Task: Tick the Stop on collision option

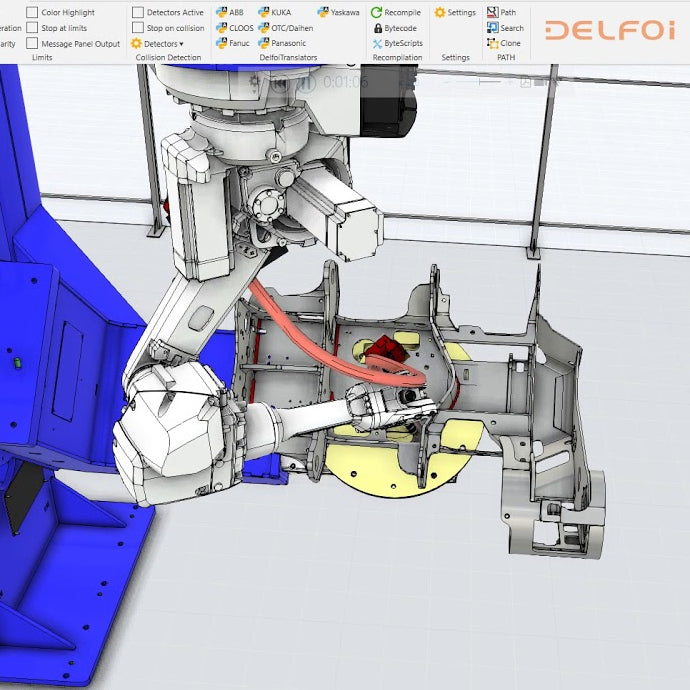Action: coord(138,28)
